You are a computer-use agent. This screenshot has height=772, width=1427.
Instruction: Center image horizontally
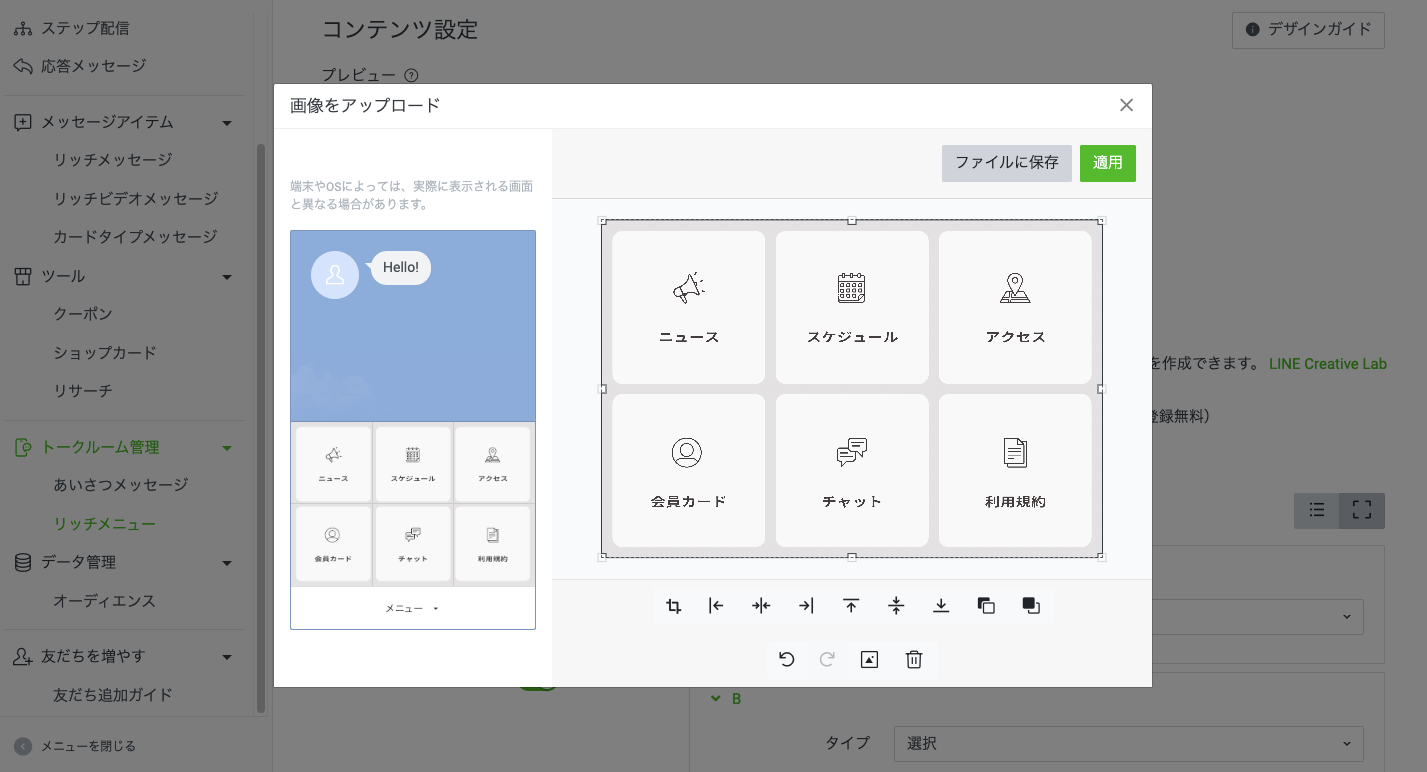(x=761, y=606)
